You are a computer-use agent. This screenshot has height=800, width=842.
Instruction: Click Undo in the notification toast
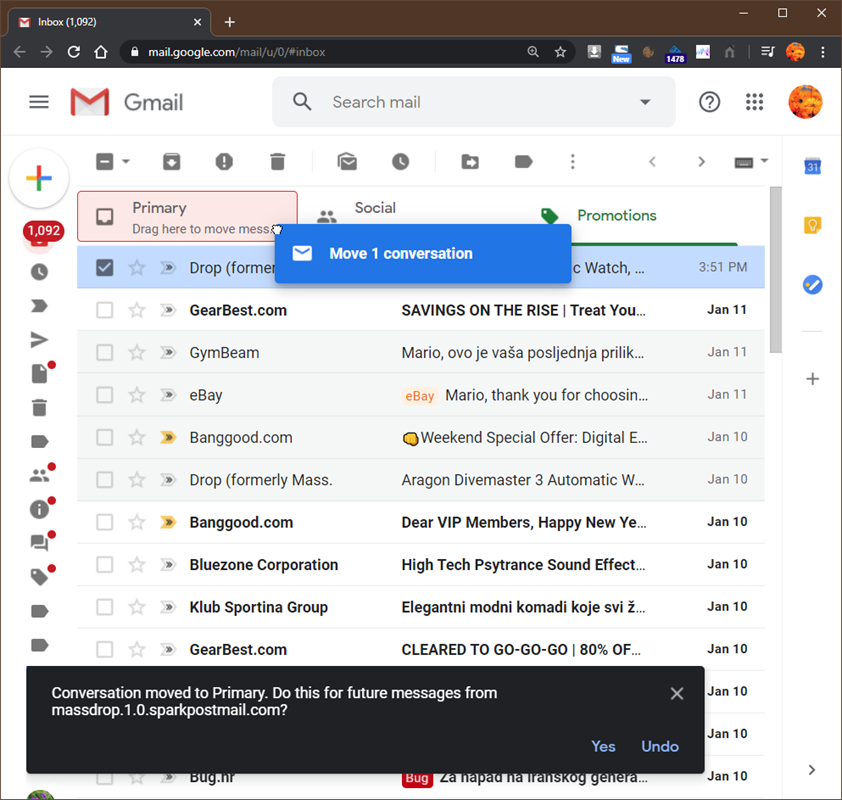click(x=660, y=746)
